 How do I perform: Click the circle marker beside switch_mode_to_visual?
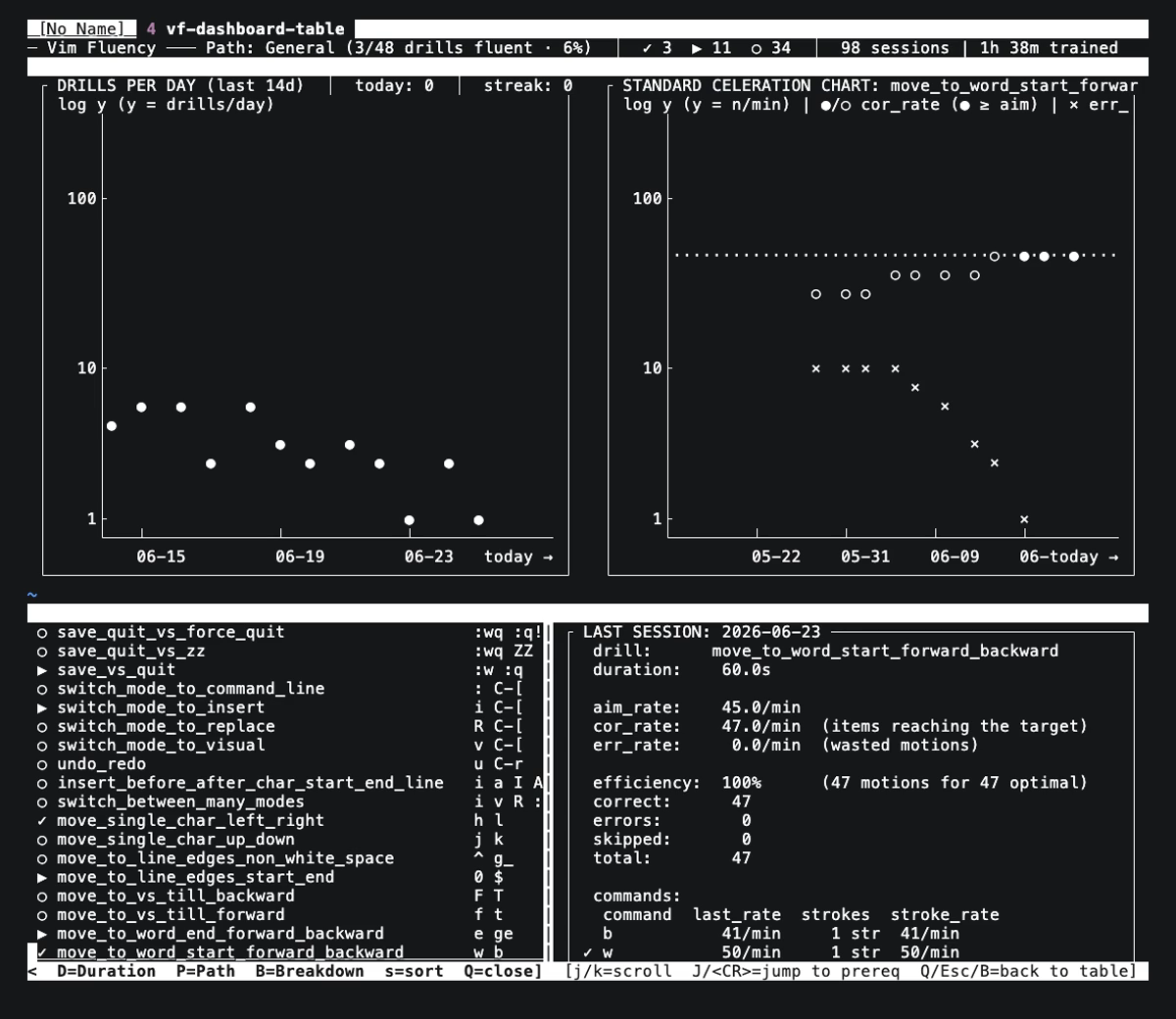(42, 746)
